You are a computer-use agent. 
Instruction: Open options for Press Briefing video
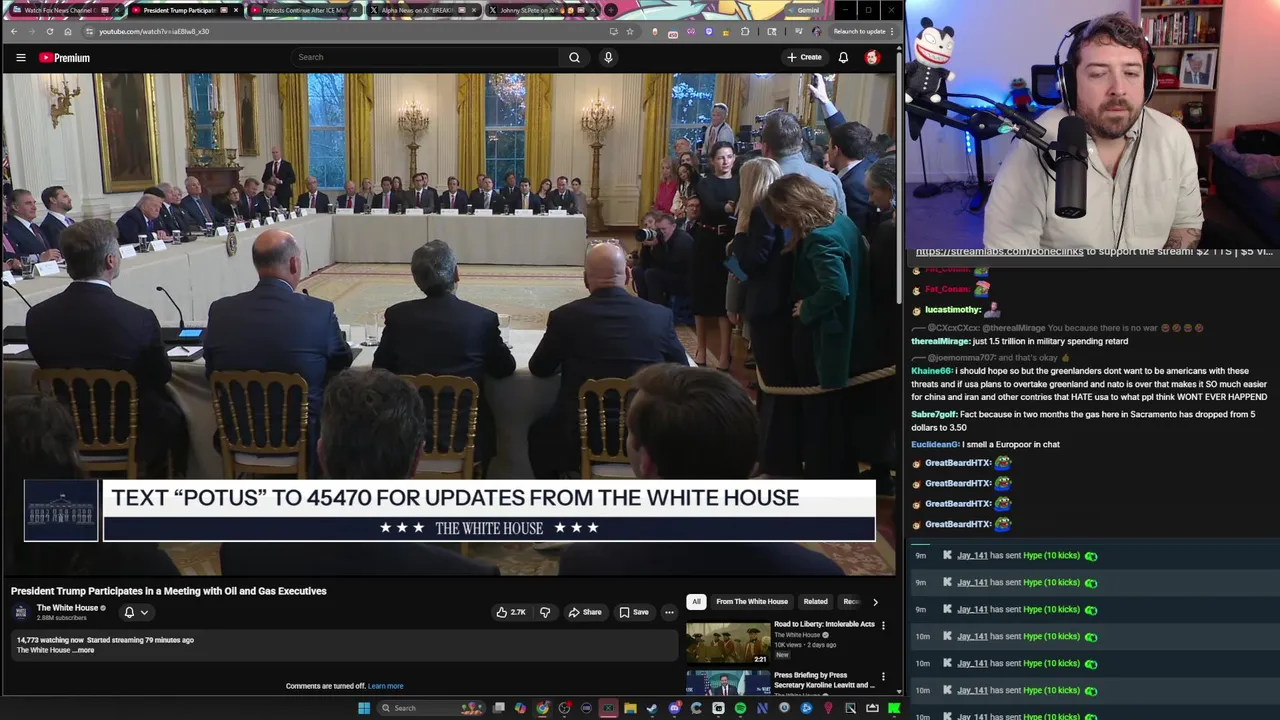tap(883, 677)
